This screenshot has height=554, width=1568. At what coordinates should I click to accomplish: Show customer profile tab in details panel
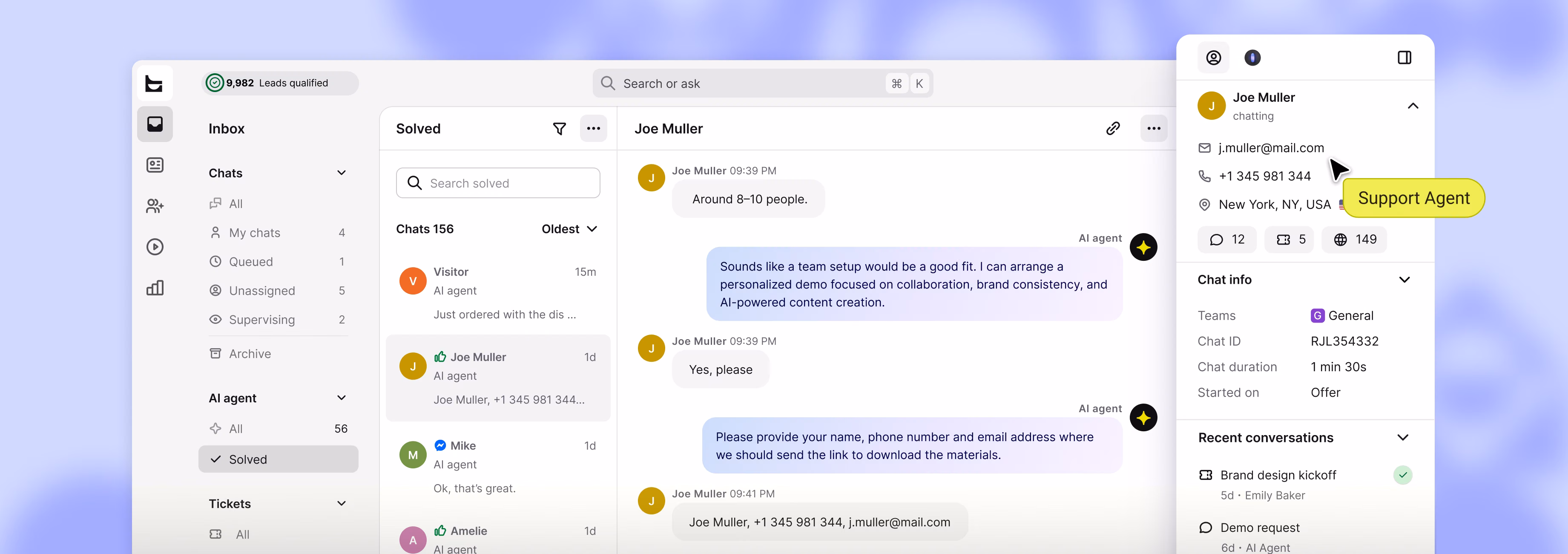click(1213, 58)
